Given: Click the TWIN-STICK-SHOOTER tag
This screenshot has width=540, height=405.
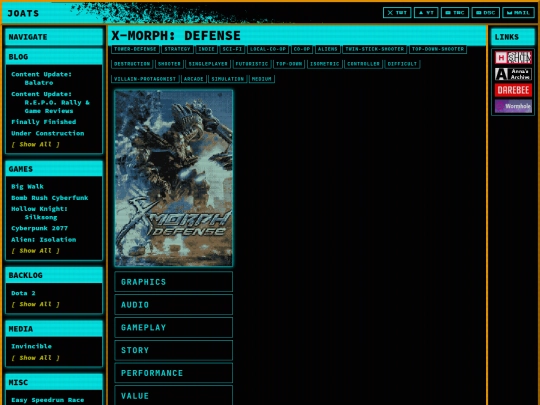Looking at the screenshot, I should (375, 49).
